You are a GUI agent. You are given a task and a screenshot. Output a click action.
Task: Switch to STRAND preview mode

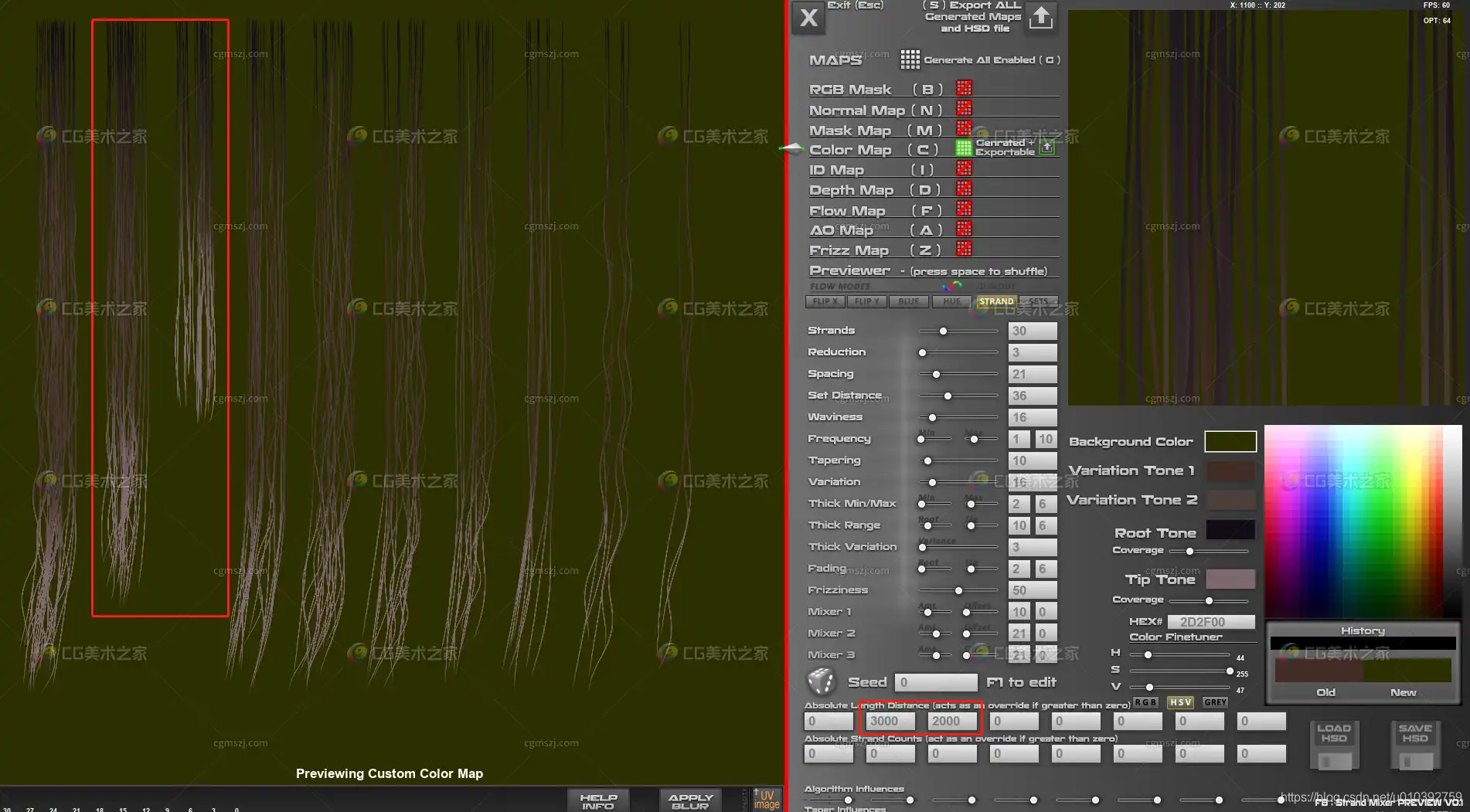tap(996, 301)
